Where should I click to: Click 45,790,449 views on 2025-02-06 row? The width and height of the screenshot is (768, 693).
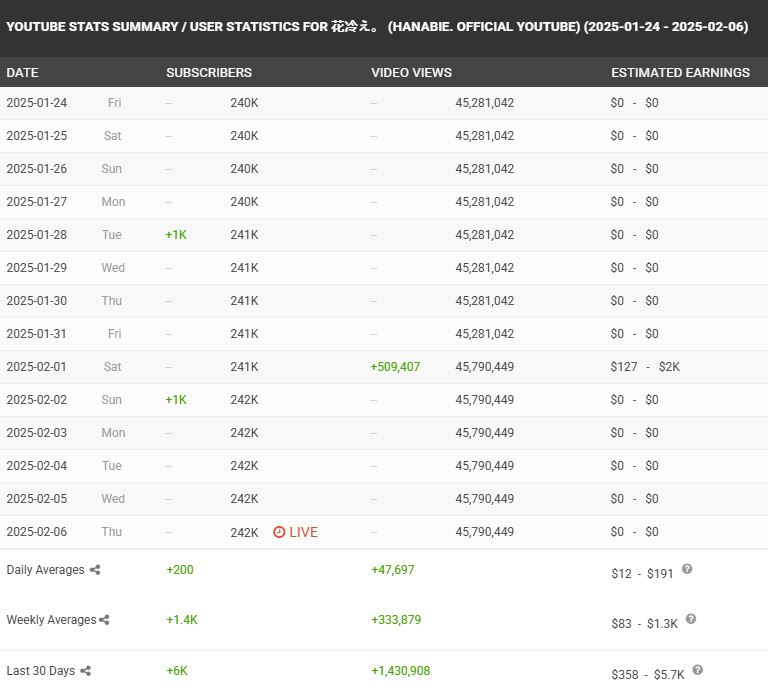point(485,532)
